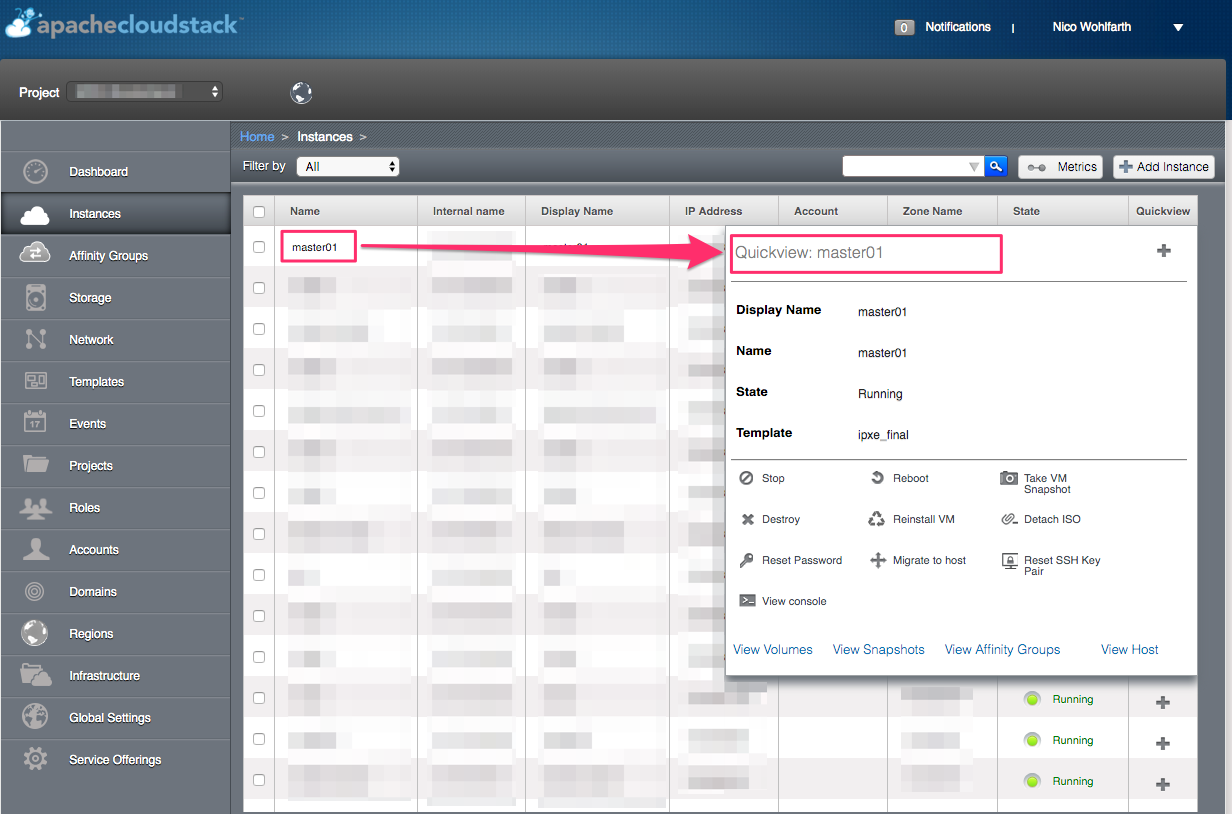Open the Projects folder icon
This screenshot has height=814, width=1232.
[35, 465]
